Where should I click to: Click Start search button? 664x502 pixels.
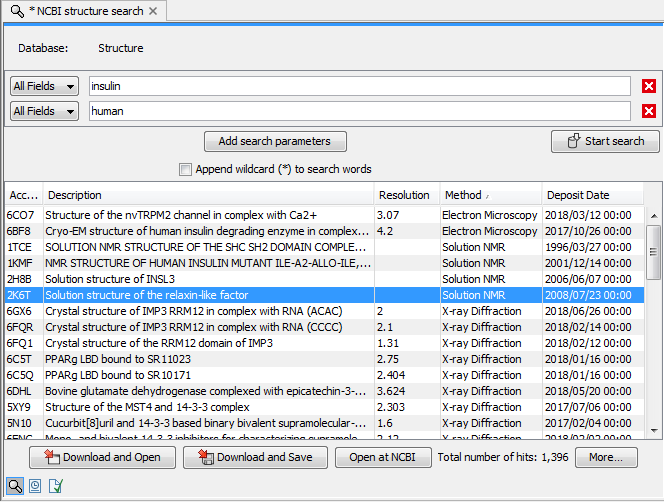click(605, 141)
